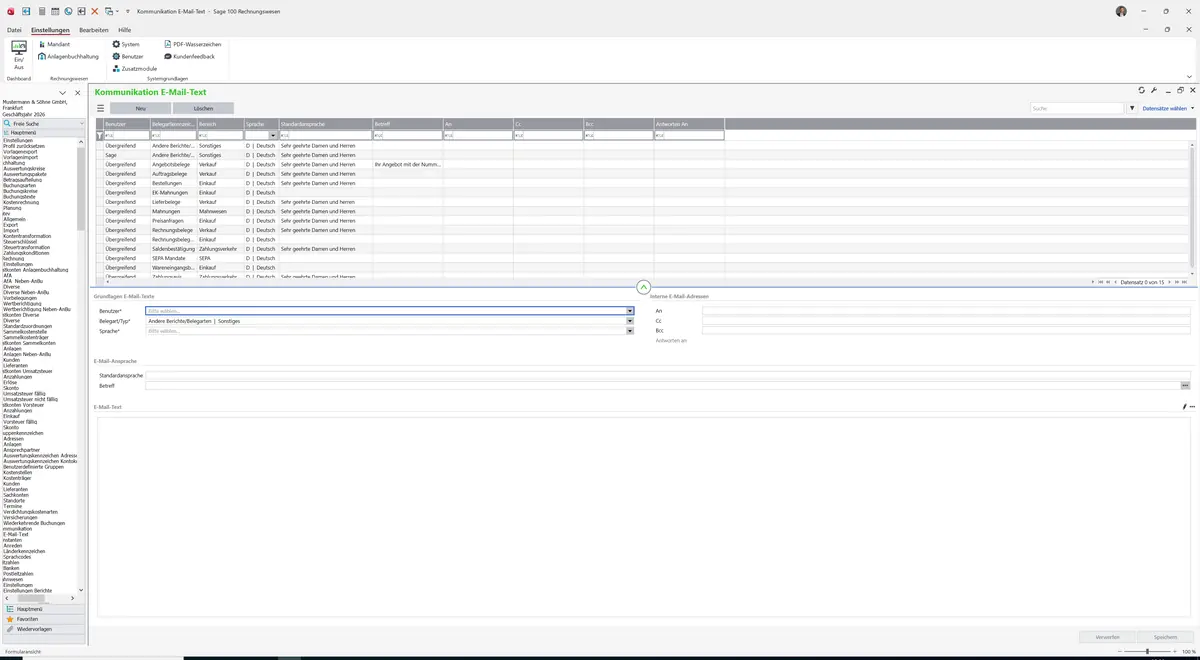This screenshot has height=660, width=1200.
Task: Open the Datensätze wählen dropdown
Action: (1168, 108)
